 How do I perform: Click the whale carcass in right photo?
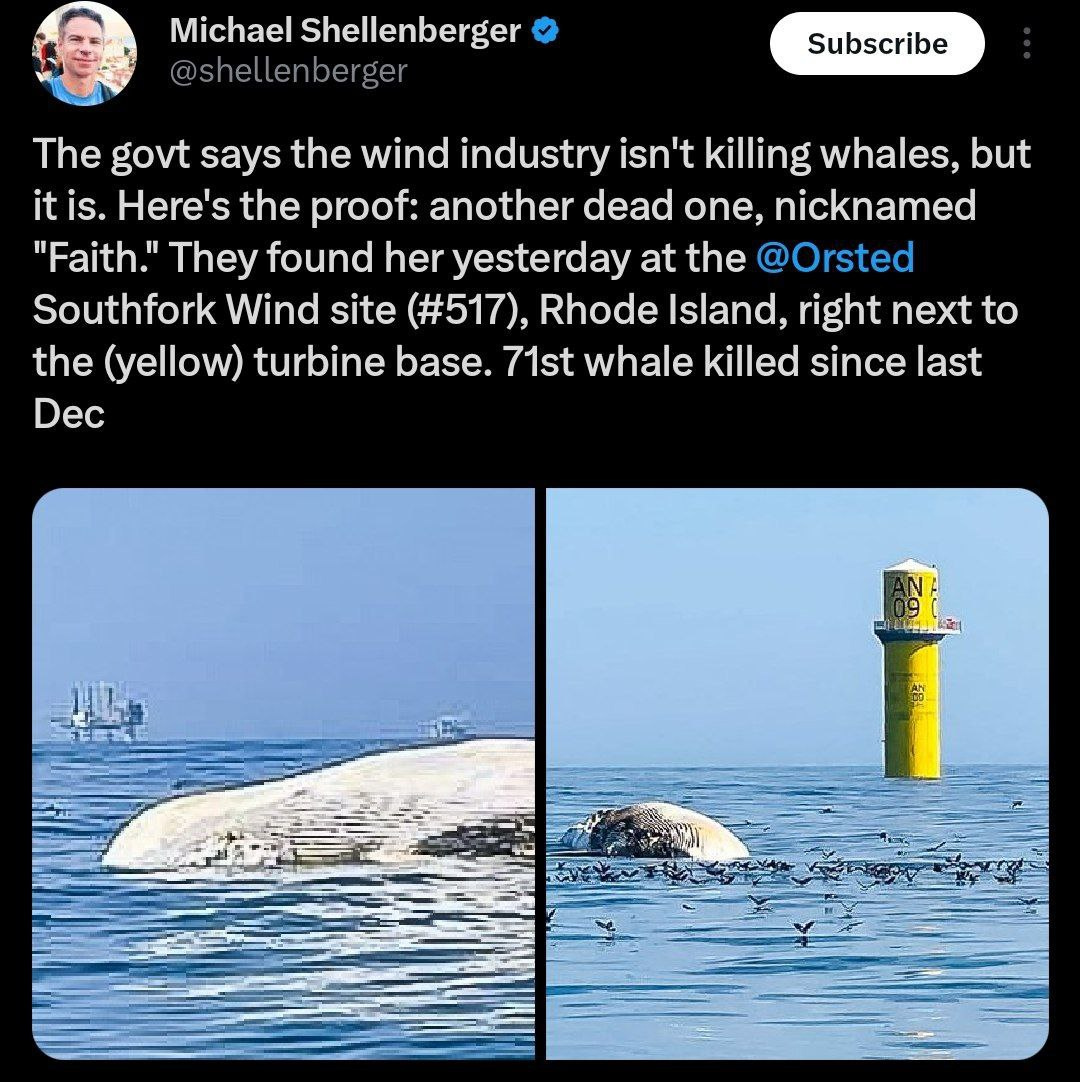(x=654, y=831)
